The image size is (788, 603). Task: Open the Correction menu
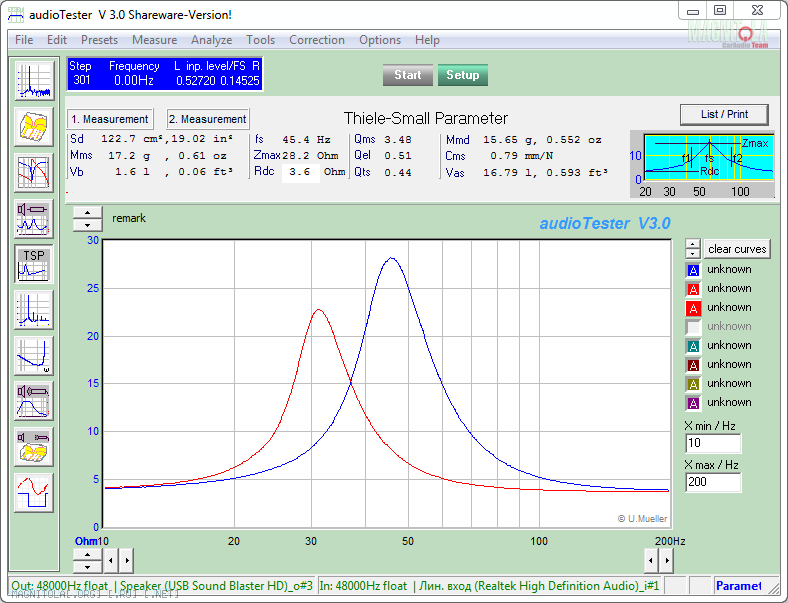click(x=317, y=40)
